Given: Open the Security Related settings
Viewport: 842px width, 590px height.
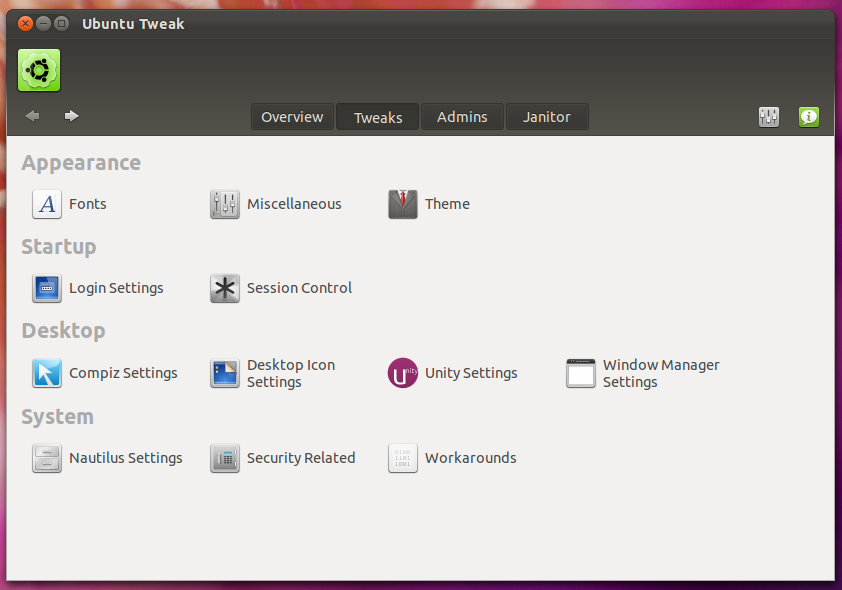Looking at the screenshot, I should [x=302, y=458].
